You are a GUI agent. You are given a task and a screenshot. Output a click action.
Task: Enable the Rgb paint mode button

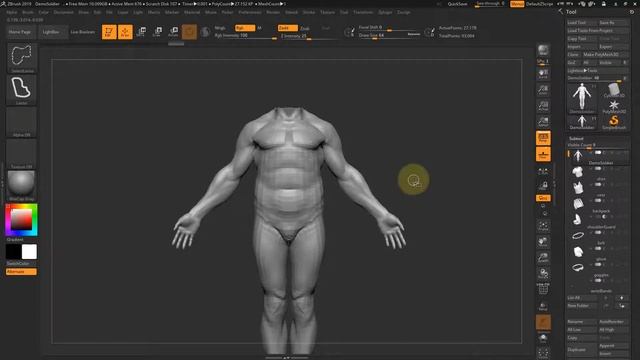[245, 28]
